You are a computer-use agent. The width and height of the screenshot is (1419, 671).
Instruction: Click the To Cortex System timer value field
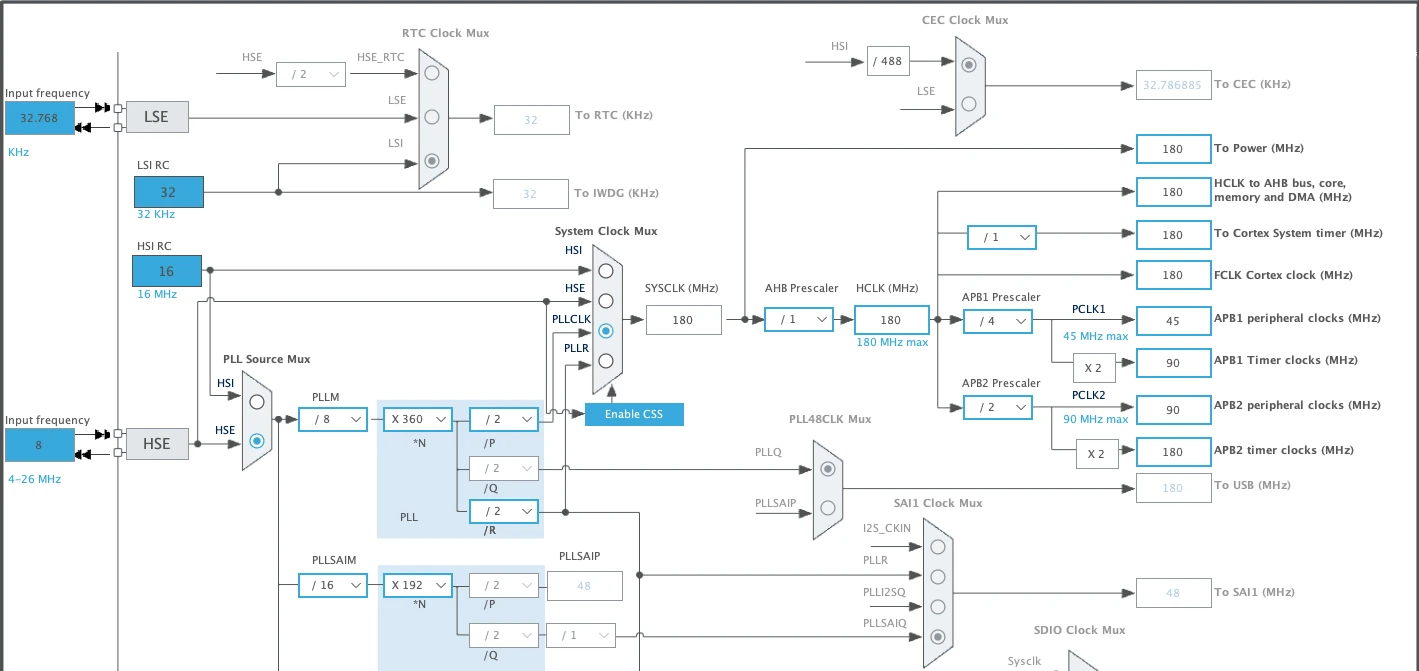point(1173,235)
